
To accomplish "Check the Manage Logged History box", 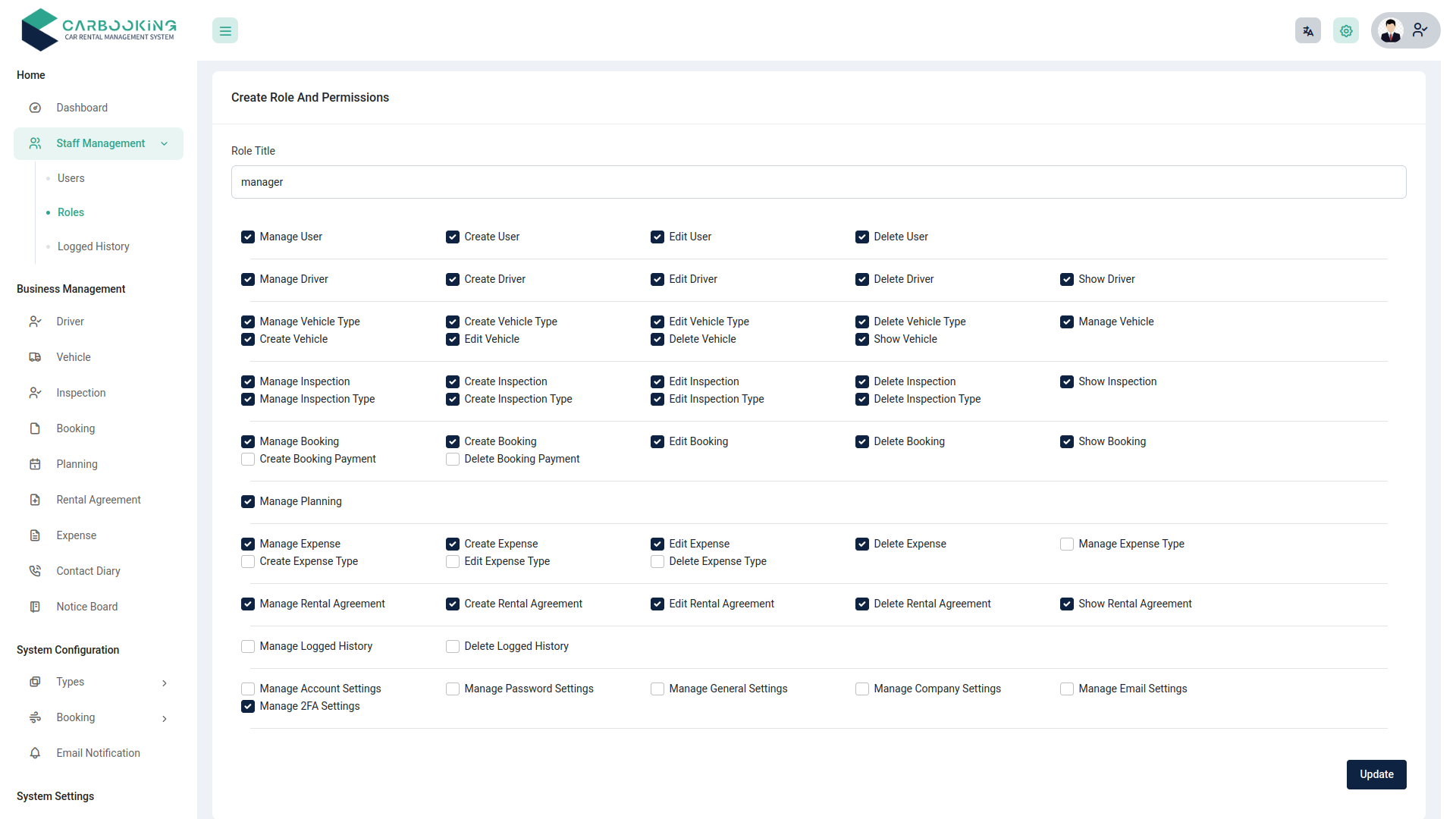I will (x=247, y=646).
